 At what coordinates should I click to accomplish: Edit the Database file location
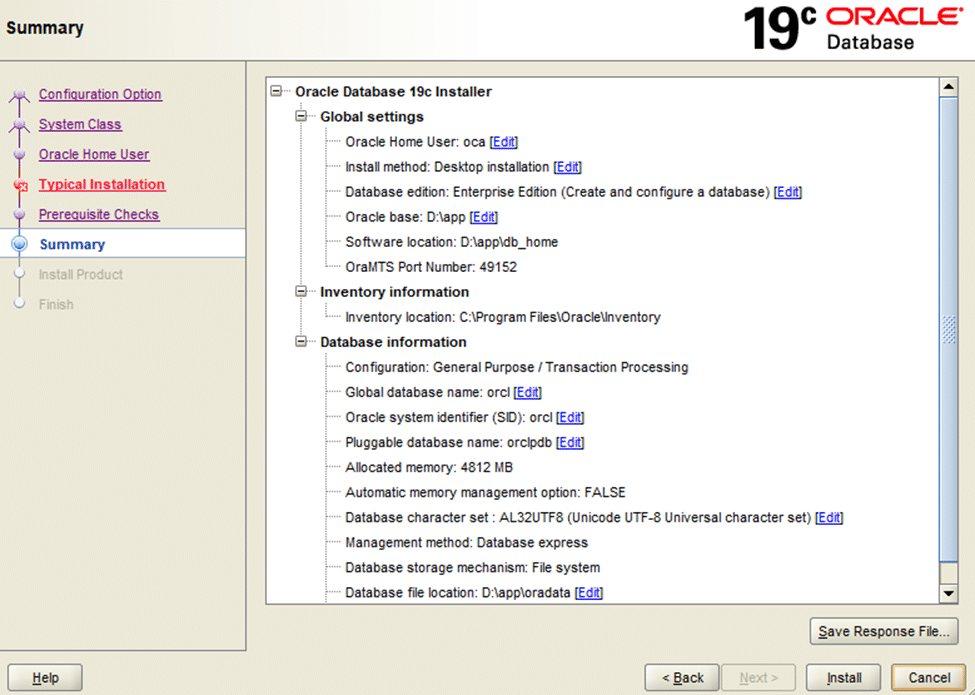tap(589, 592)
